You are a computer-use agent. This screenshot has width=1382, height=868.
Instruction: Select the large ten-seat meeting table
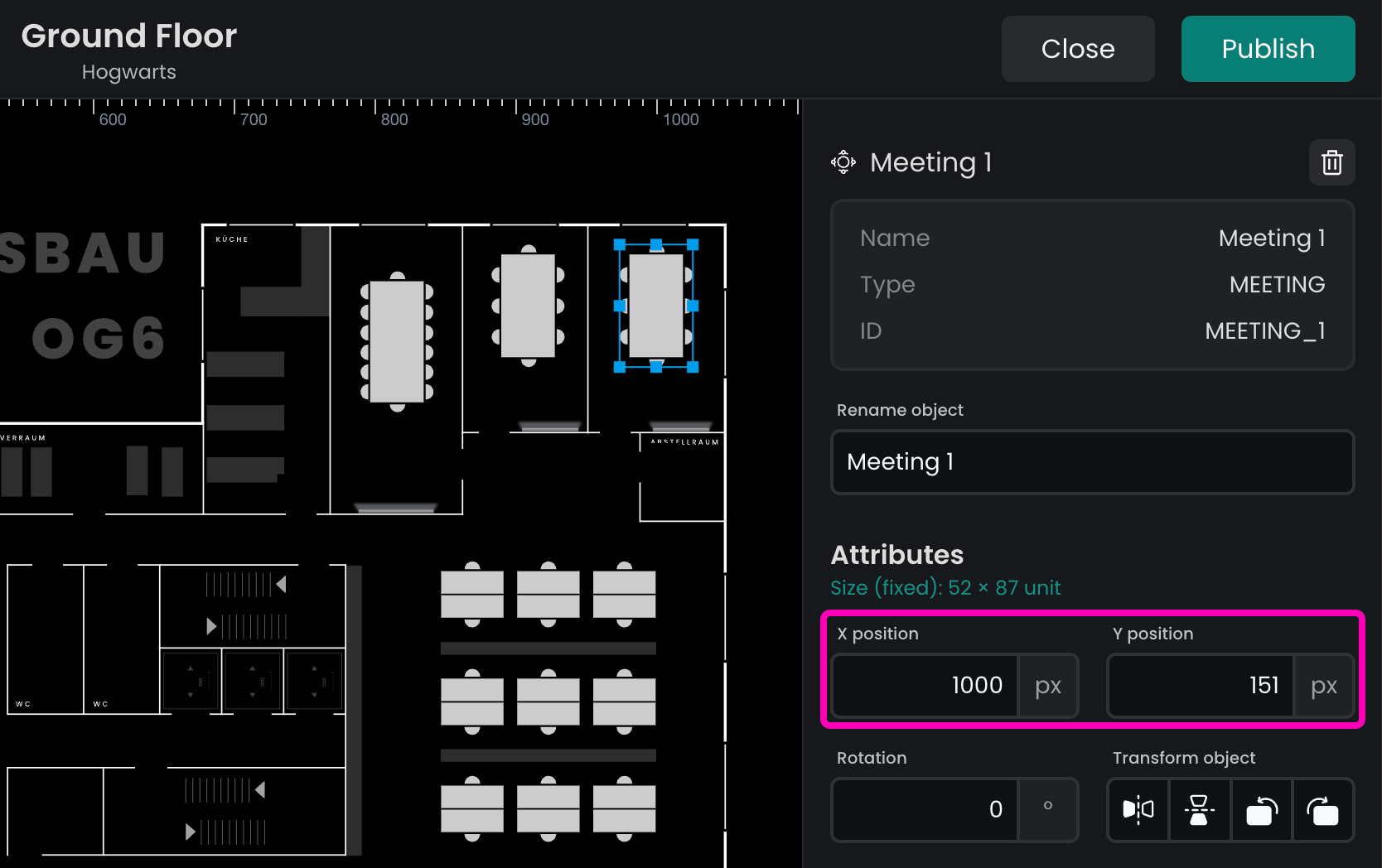tap(397, 341)
